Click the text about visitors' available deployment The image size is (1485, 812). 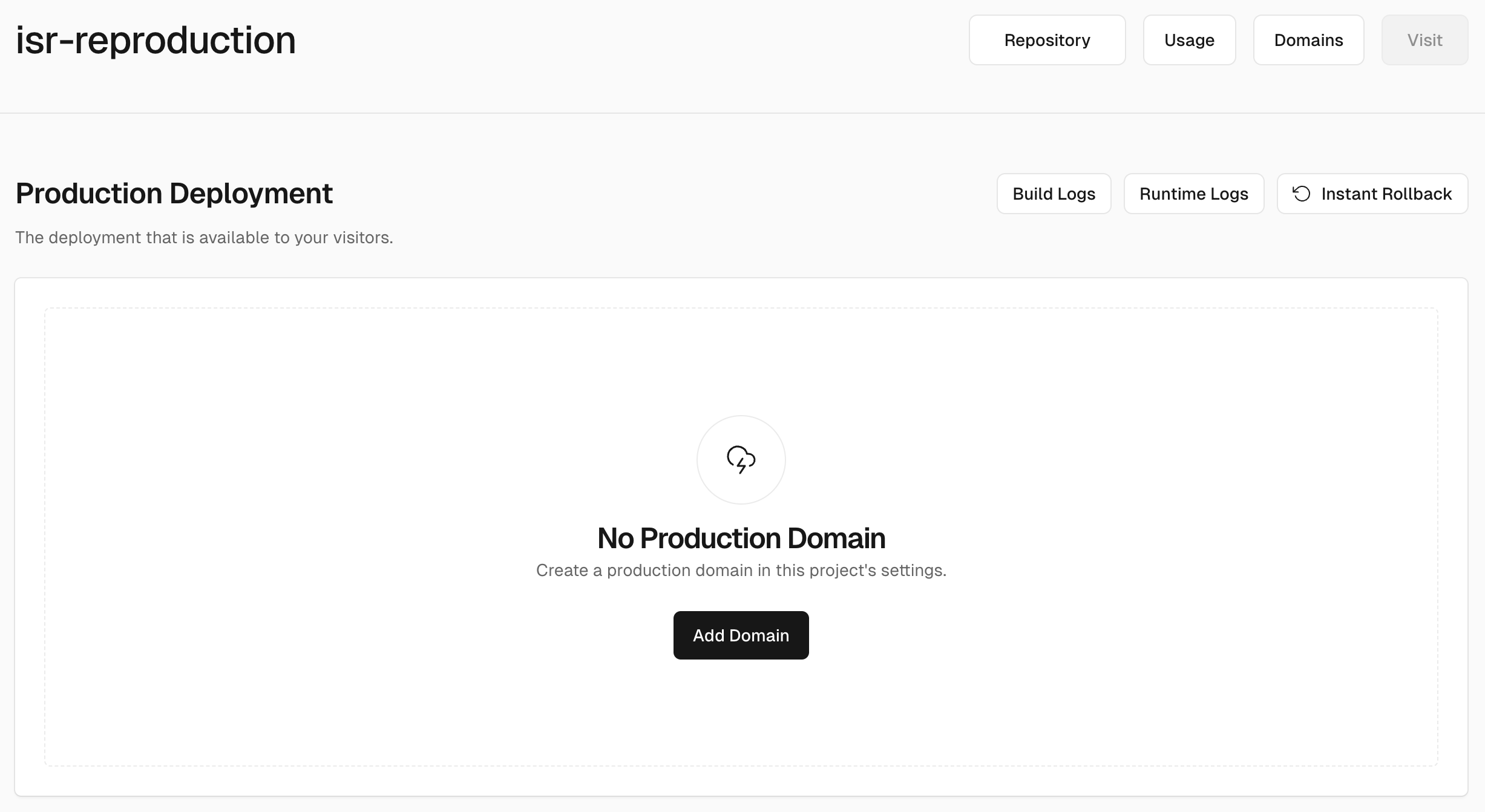click(204, 237)
